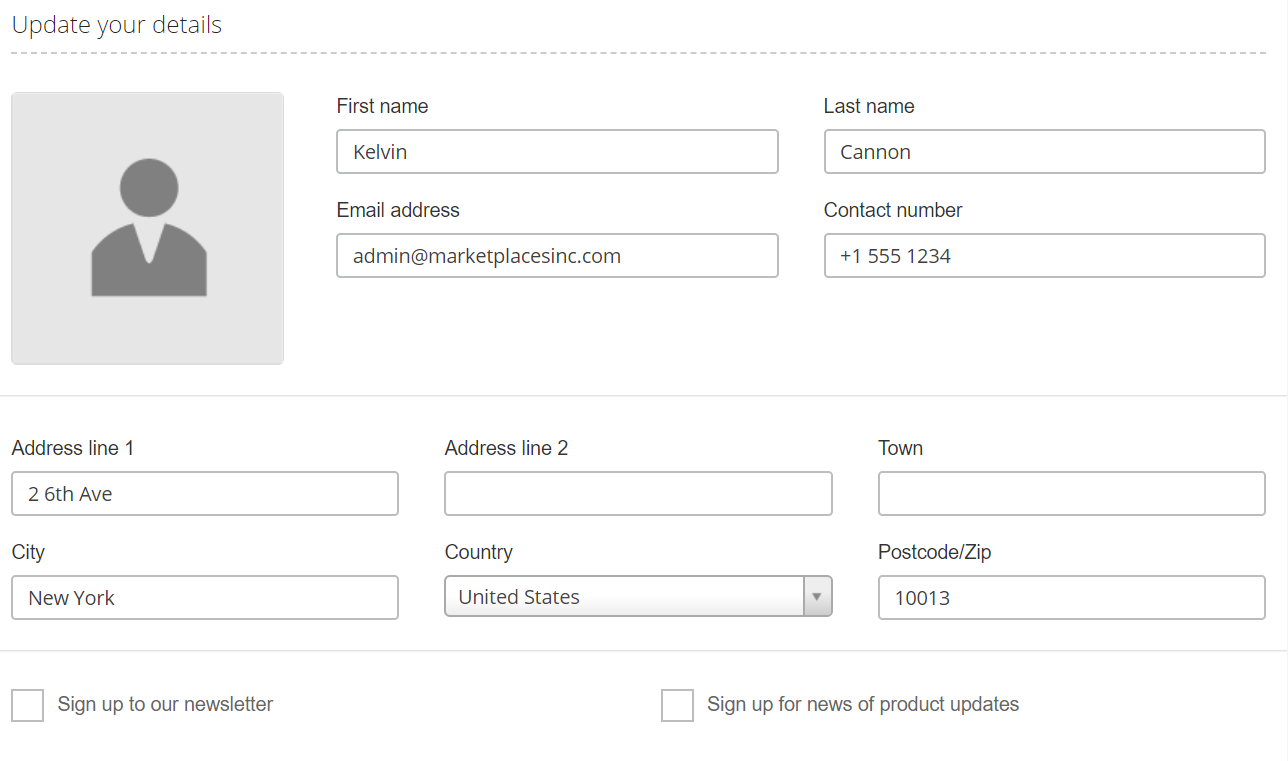Screen dimensions: 1288x761
Task: Click the Update your details heading
Action: (x=117, y=24)
